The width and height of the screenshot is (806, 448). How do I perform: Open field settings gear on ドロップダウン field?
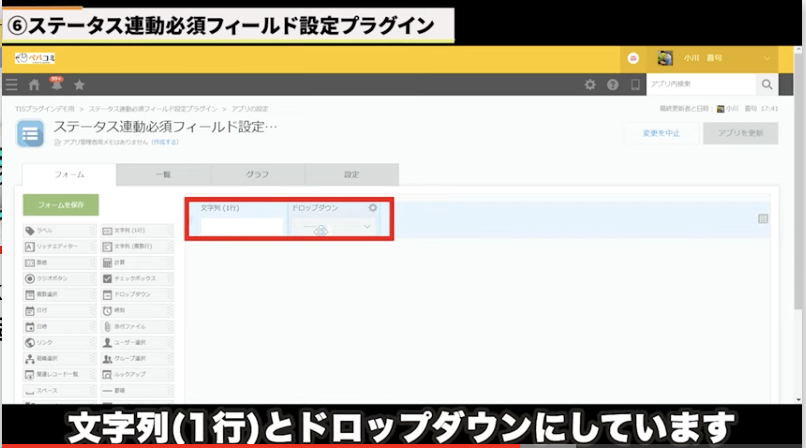click(373, 208)
